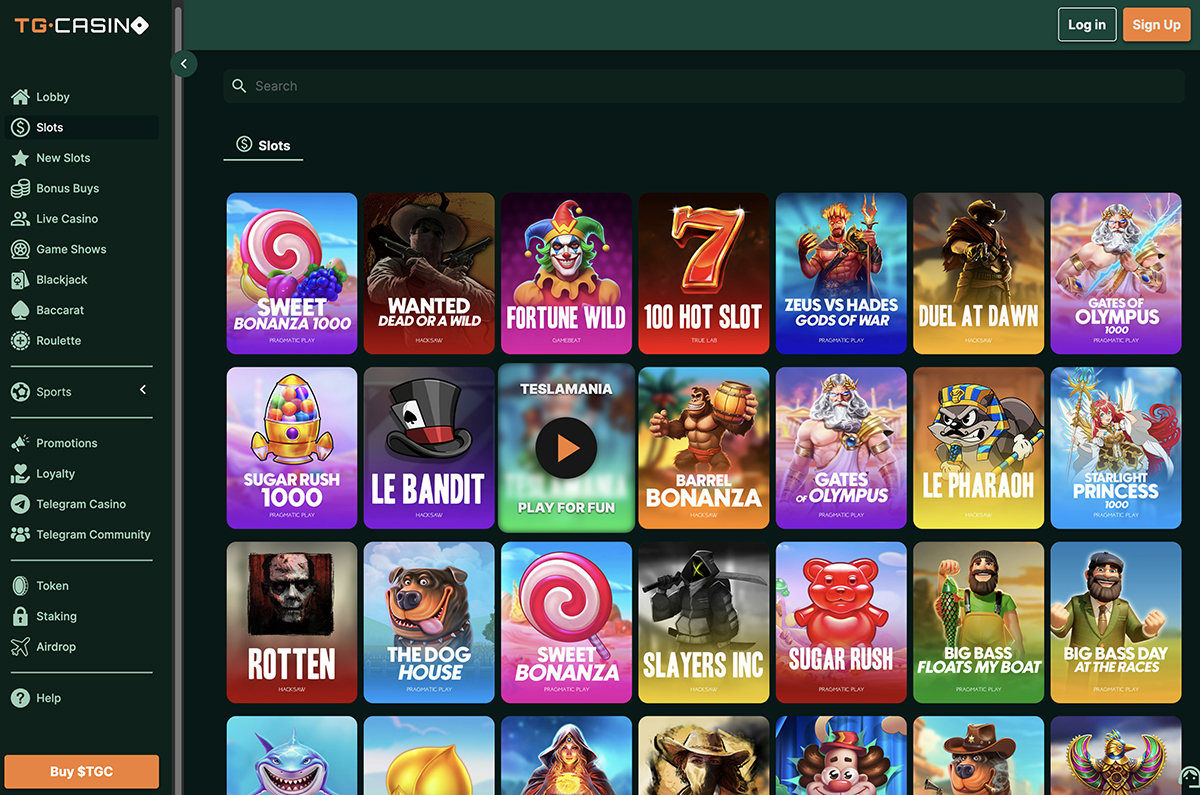
Task: Open the Live Casino menu item
Action: [x=66, y=219]
